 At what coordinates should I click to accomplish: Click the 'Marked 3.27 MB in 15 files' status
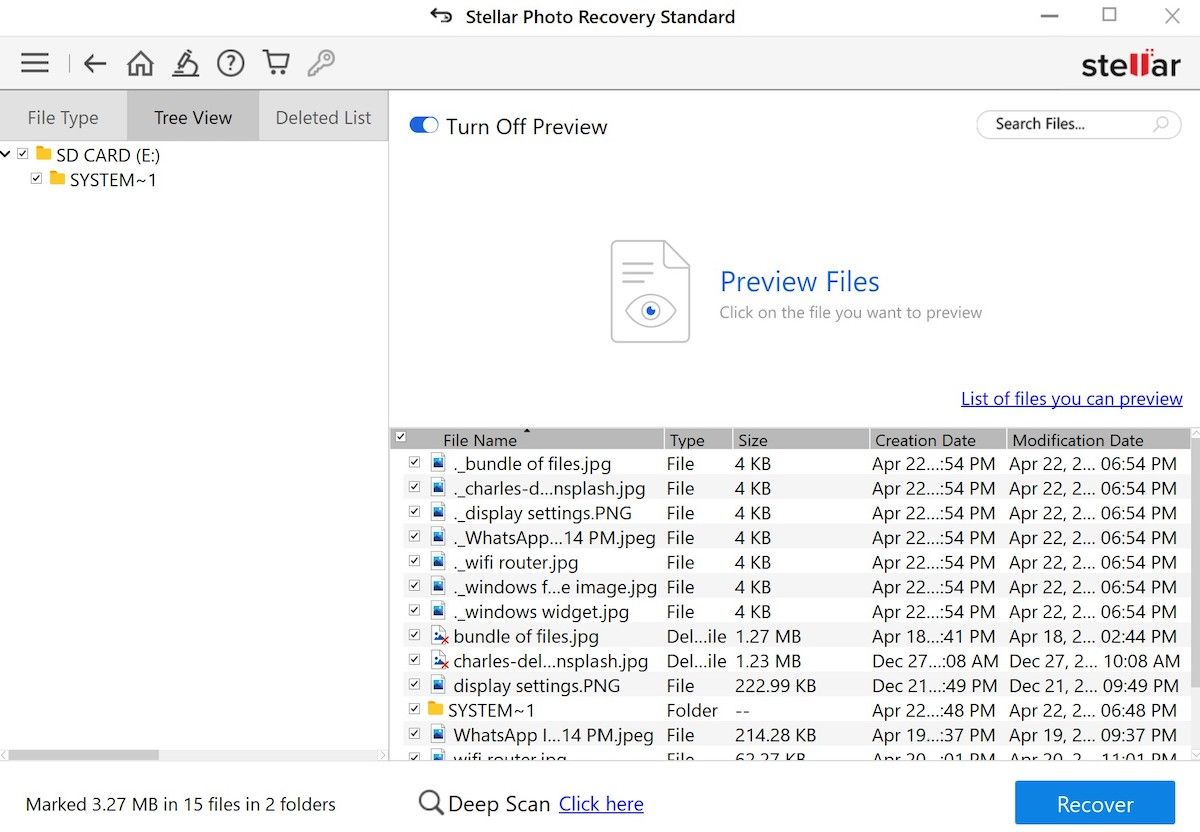pyautogui.click(x=180, y=804)
